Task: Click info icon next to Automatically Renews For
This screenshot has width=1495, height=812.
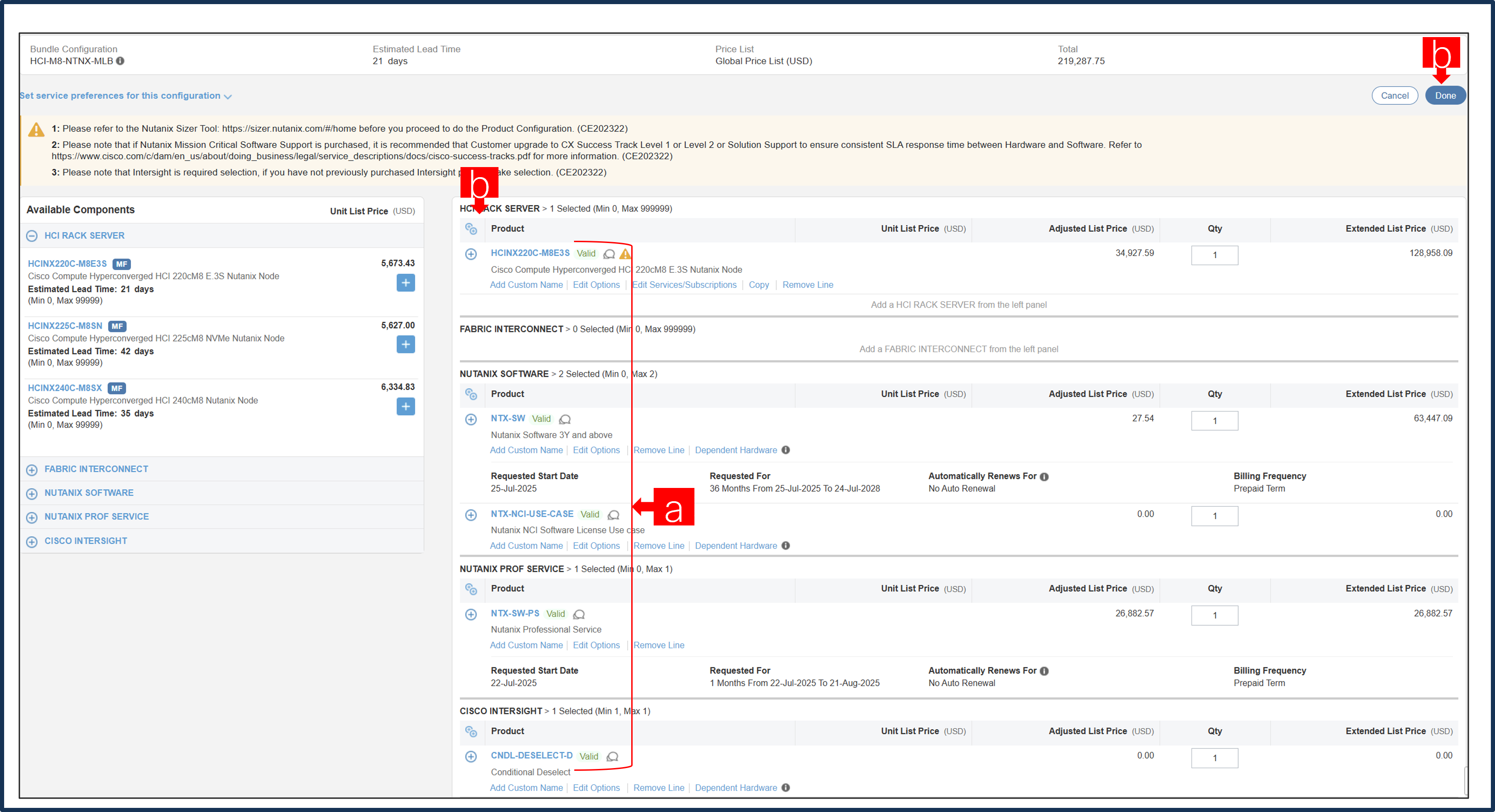Action: (x=1044, y=476)
